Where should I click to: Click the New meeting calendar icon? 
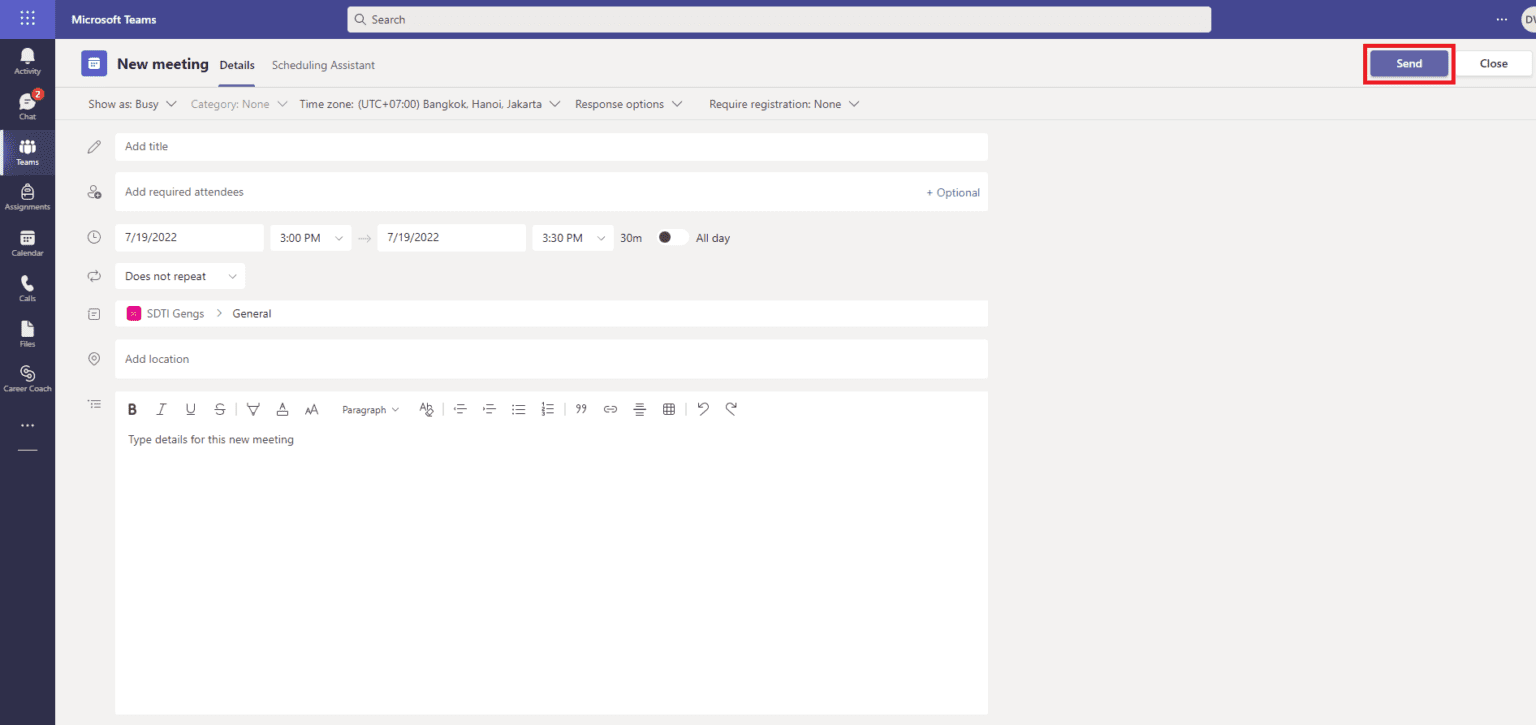[94, 63]
